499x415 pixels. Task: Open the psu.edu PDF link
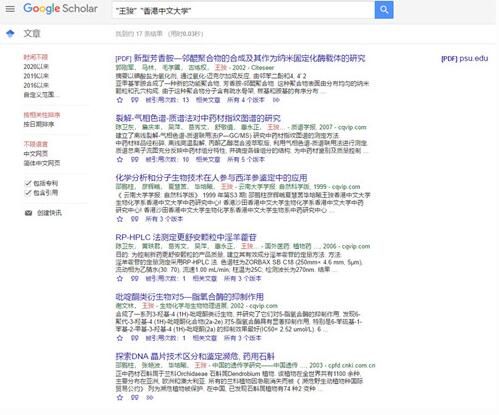point(464,59)
